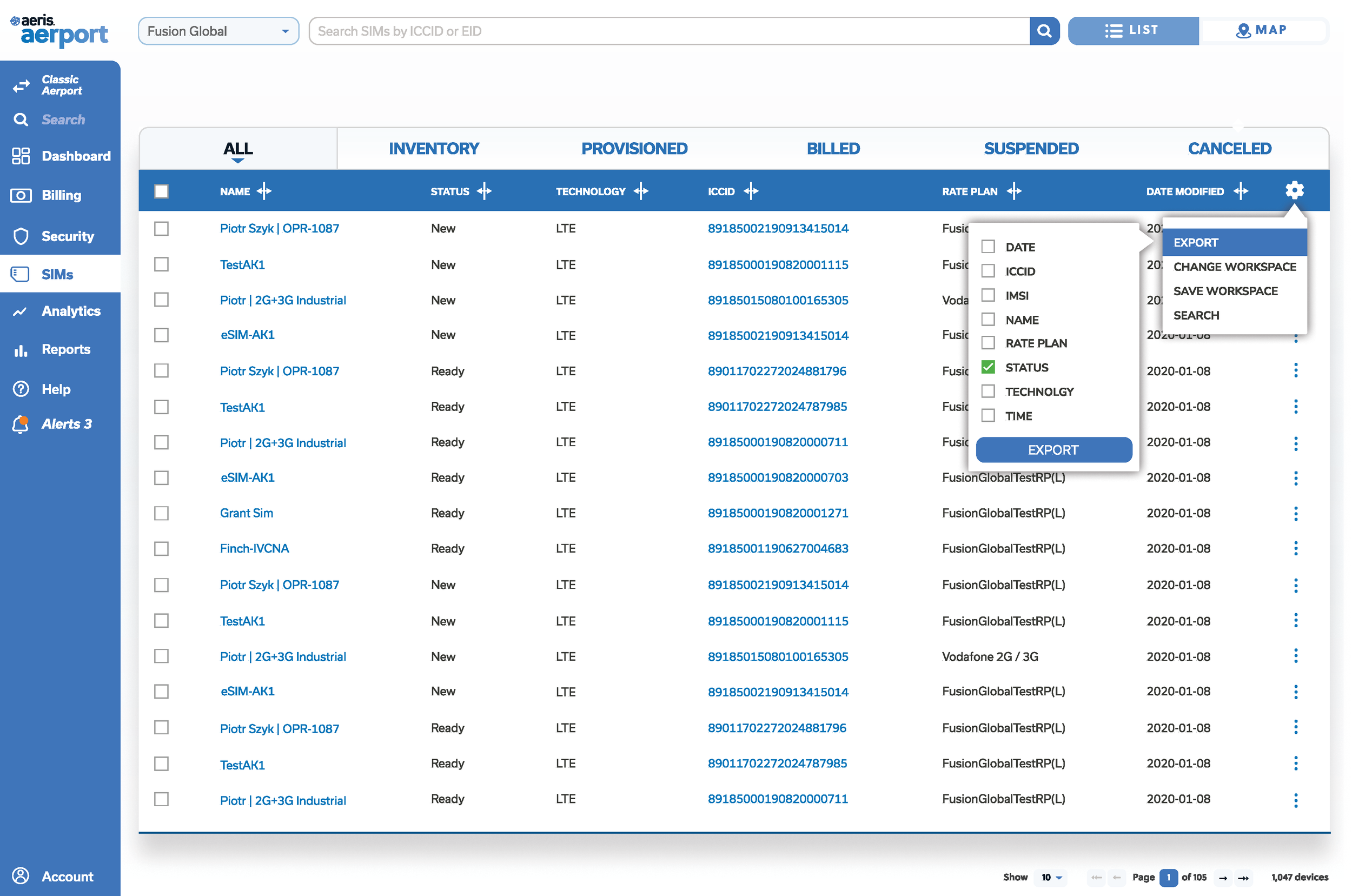Switch to LIST view

click(x=1132, y=31)
